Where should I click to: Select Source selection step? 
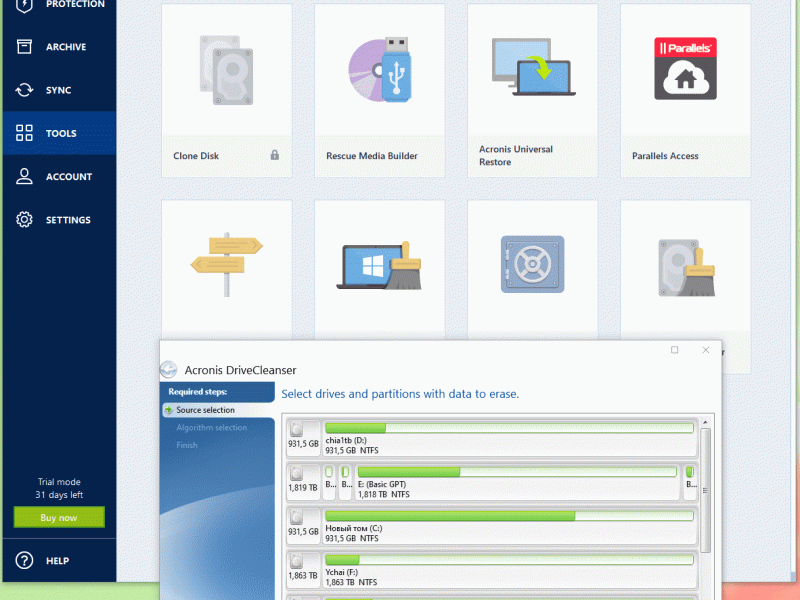tap(218, 410)
